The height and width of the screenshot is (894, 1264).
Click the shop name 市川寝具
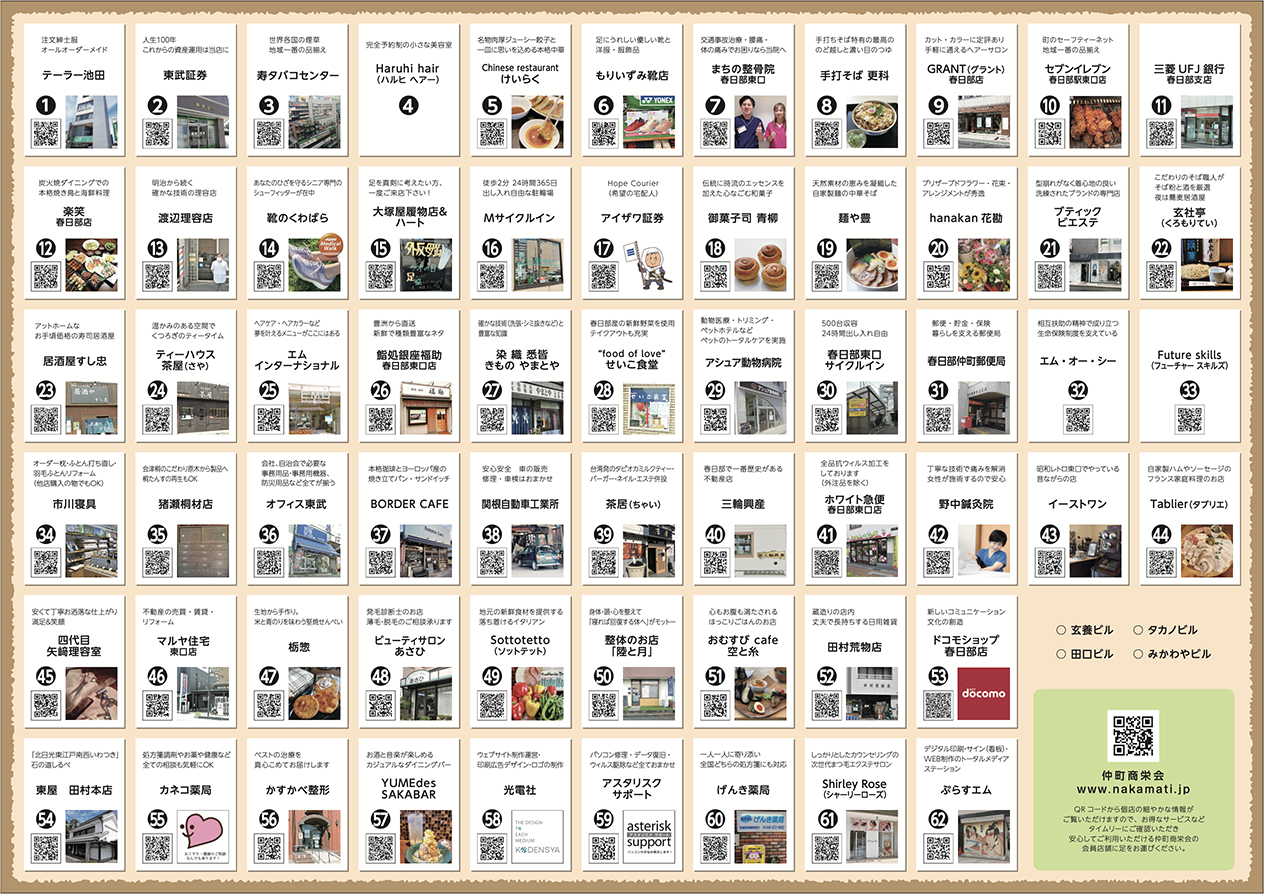[x=73, y=504]
